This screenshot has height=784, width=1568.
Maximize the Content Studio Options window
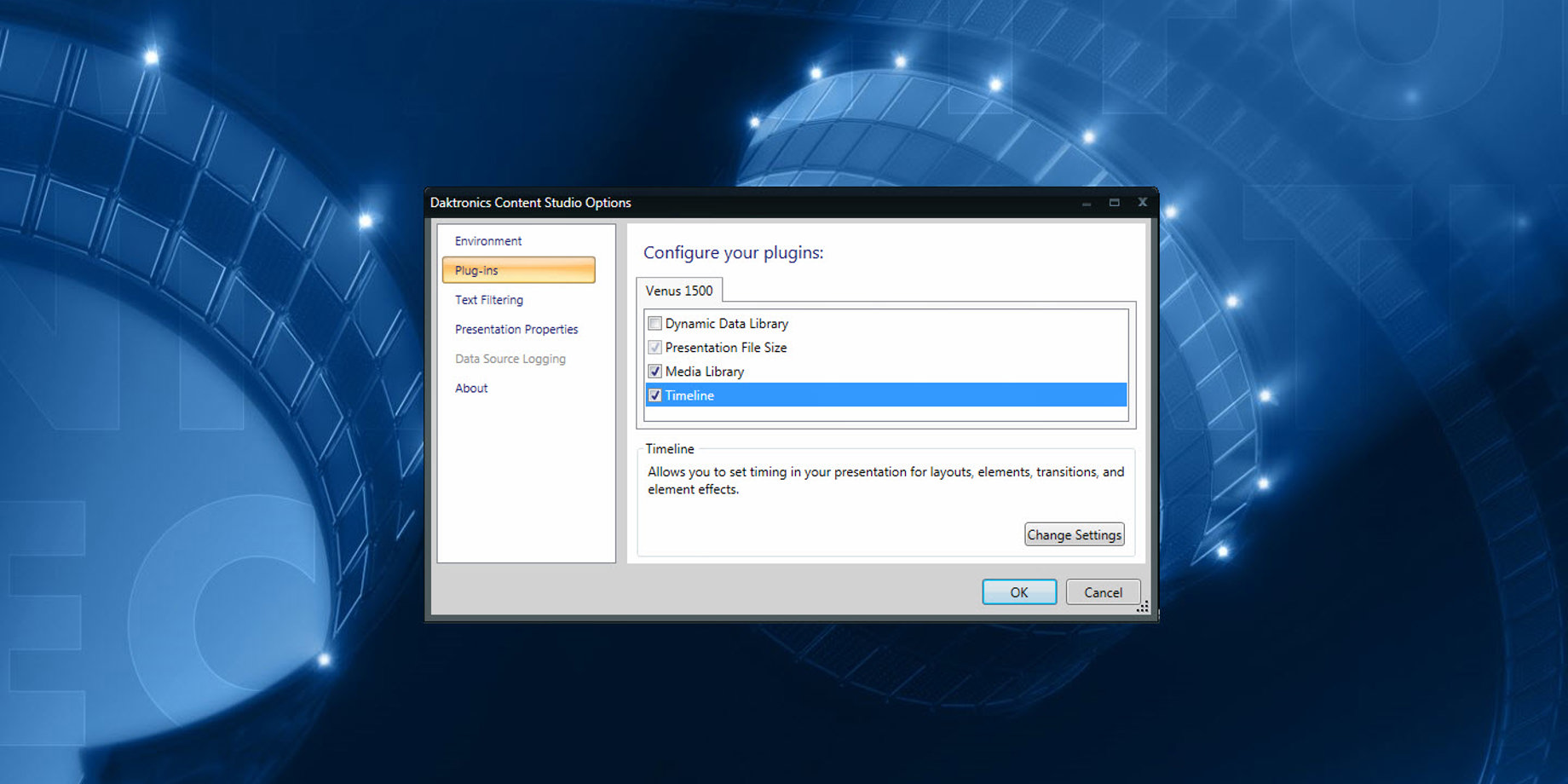(1114, 203)
